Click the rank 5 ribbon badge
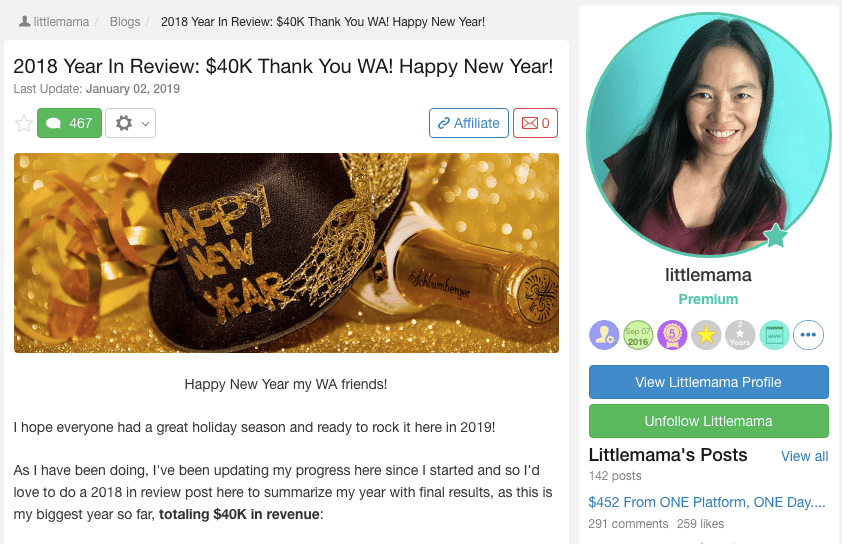This screenshot has height=544, width=842. point(672,335)
